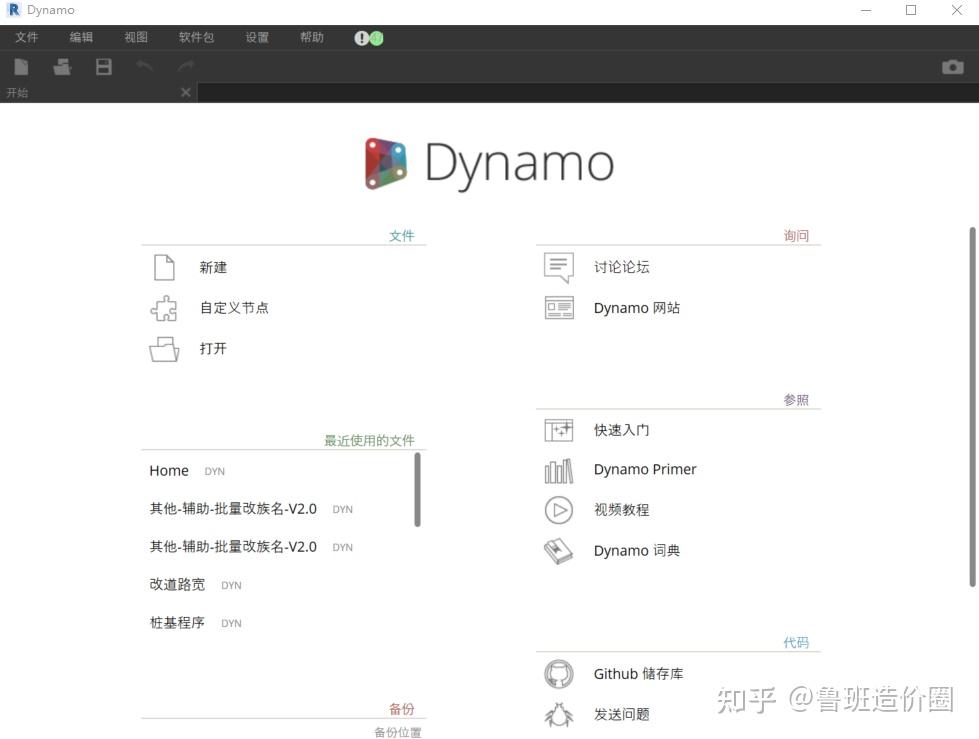Open the Dynamo Primer guide
The height and width of the screenshot is (739, 979).
[x=645, y=469]
